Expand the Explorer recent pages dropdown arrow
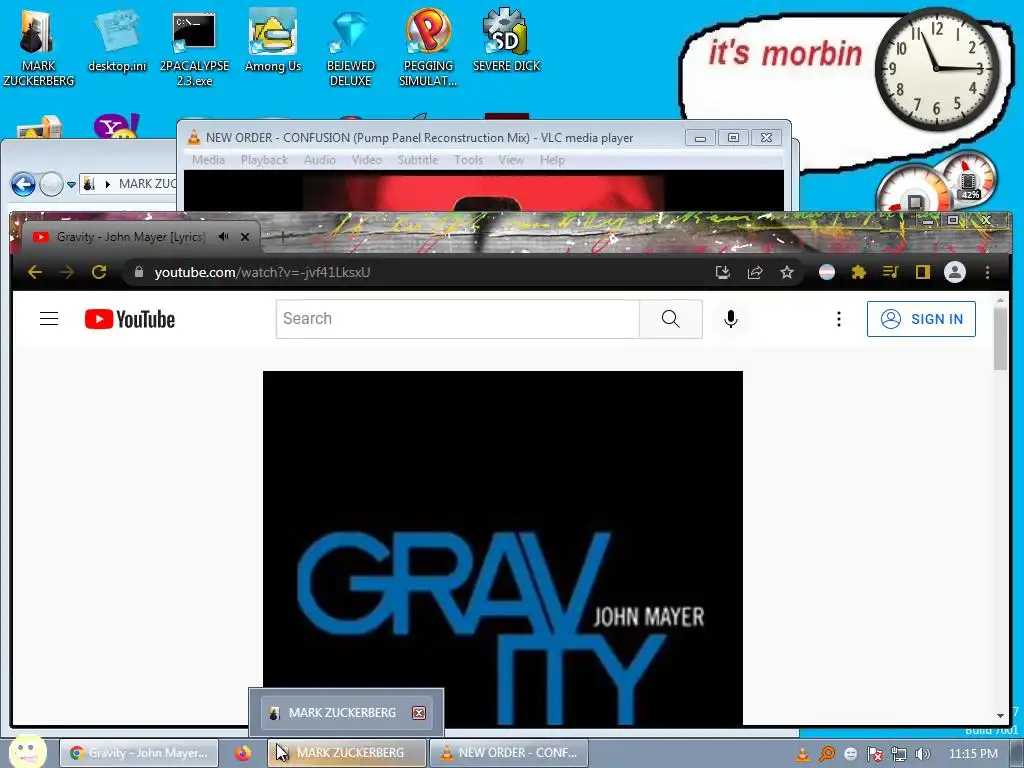This screenshot has width=1024, height=768. pos(71,185)
